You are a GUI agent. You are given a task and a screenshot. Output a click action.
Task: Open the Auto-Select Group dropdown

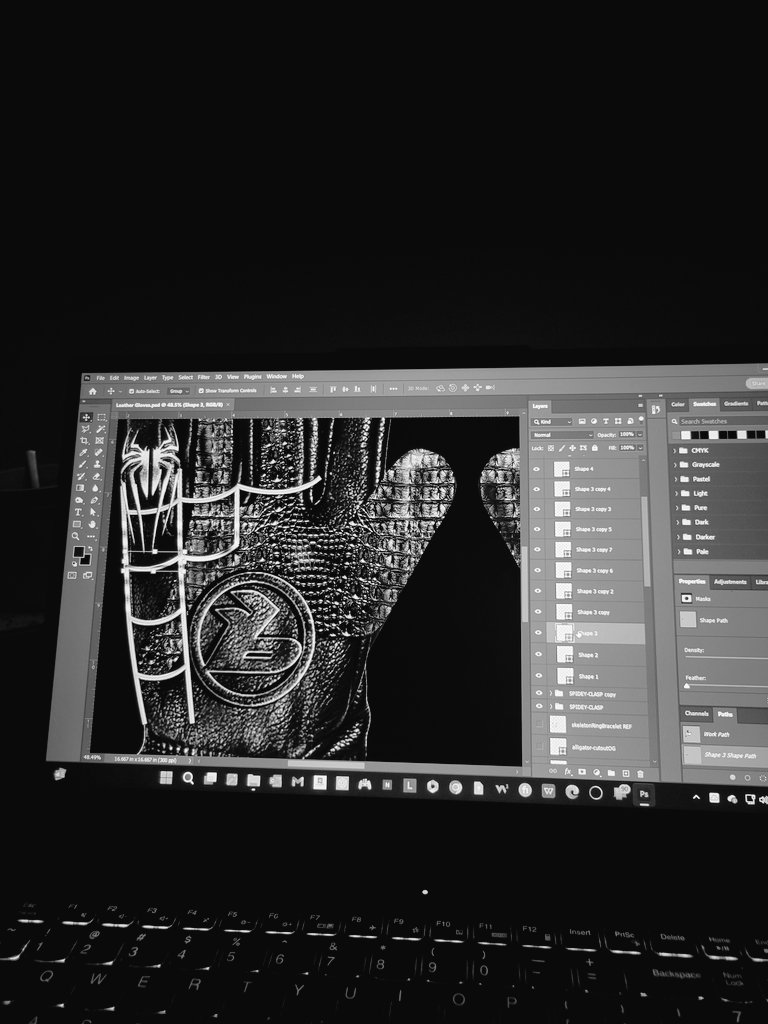pos(178,391)
